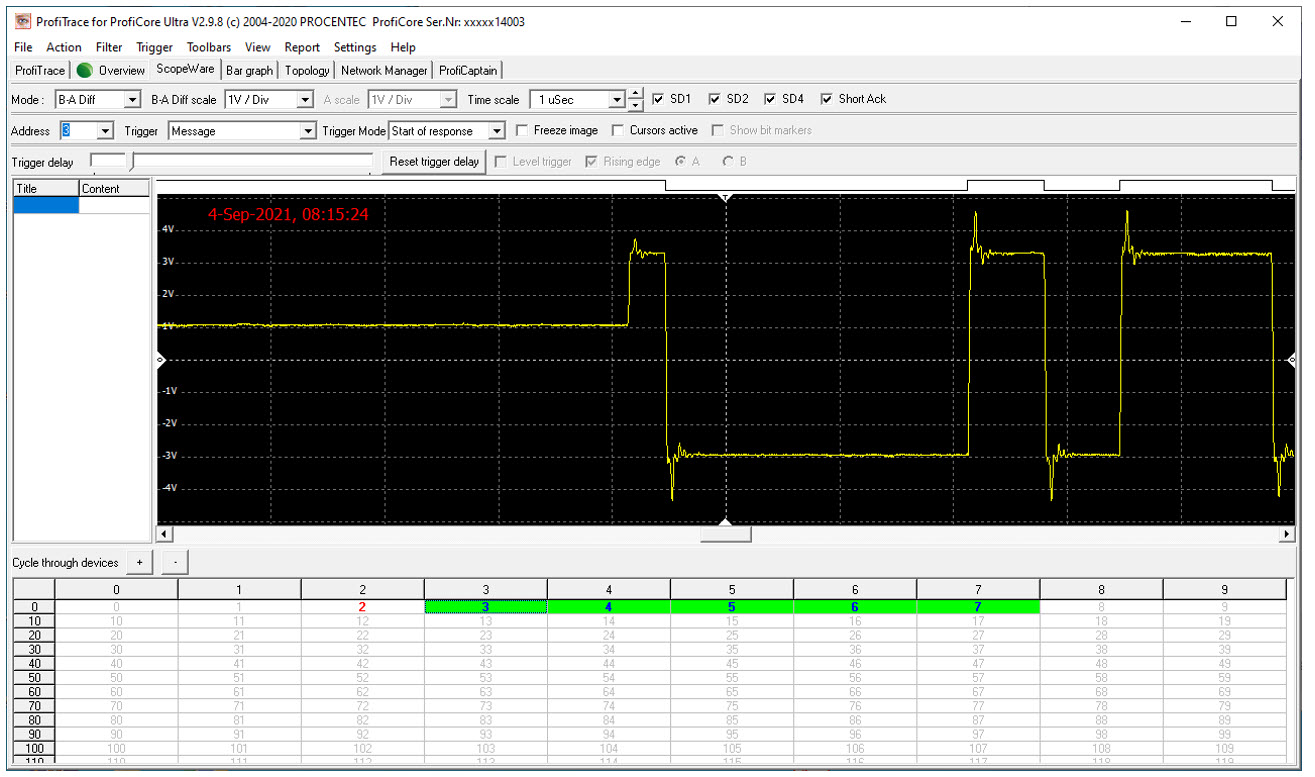Screen dimensions: 1315x777
Task: Open the File menu
Action: [x=23, y=47]
